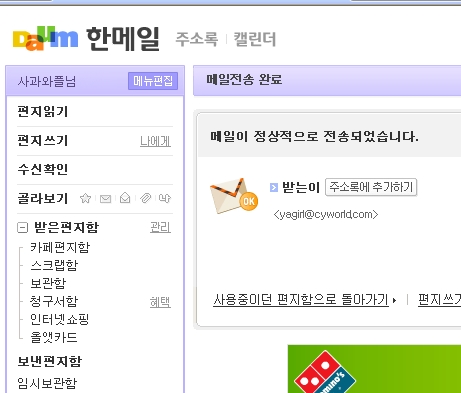Open 보낸편지함 sent folder
This screenshot has height=393, width=461.
pos(50,361)
